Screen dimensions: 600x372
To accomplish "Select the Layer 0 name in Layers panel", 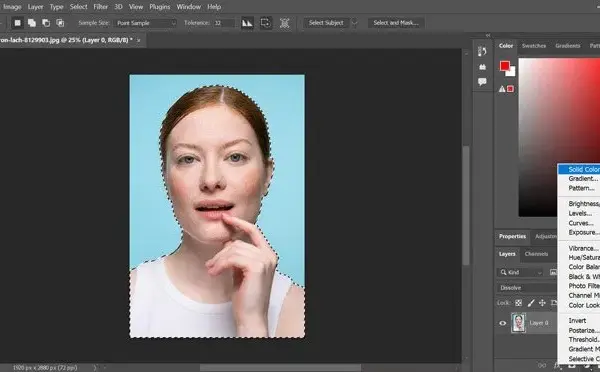I will [539, 323].
